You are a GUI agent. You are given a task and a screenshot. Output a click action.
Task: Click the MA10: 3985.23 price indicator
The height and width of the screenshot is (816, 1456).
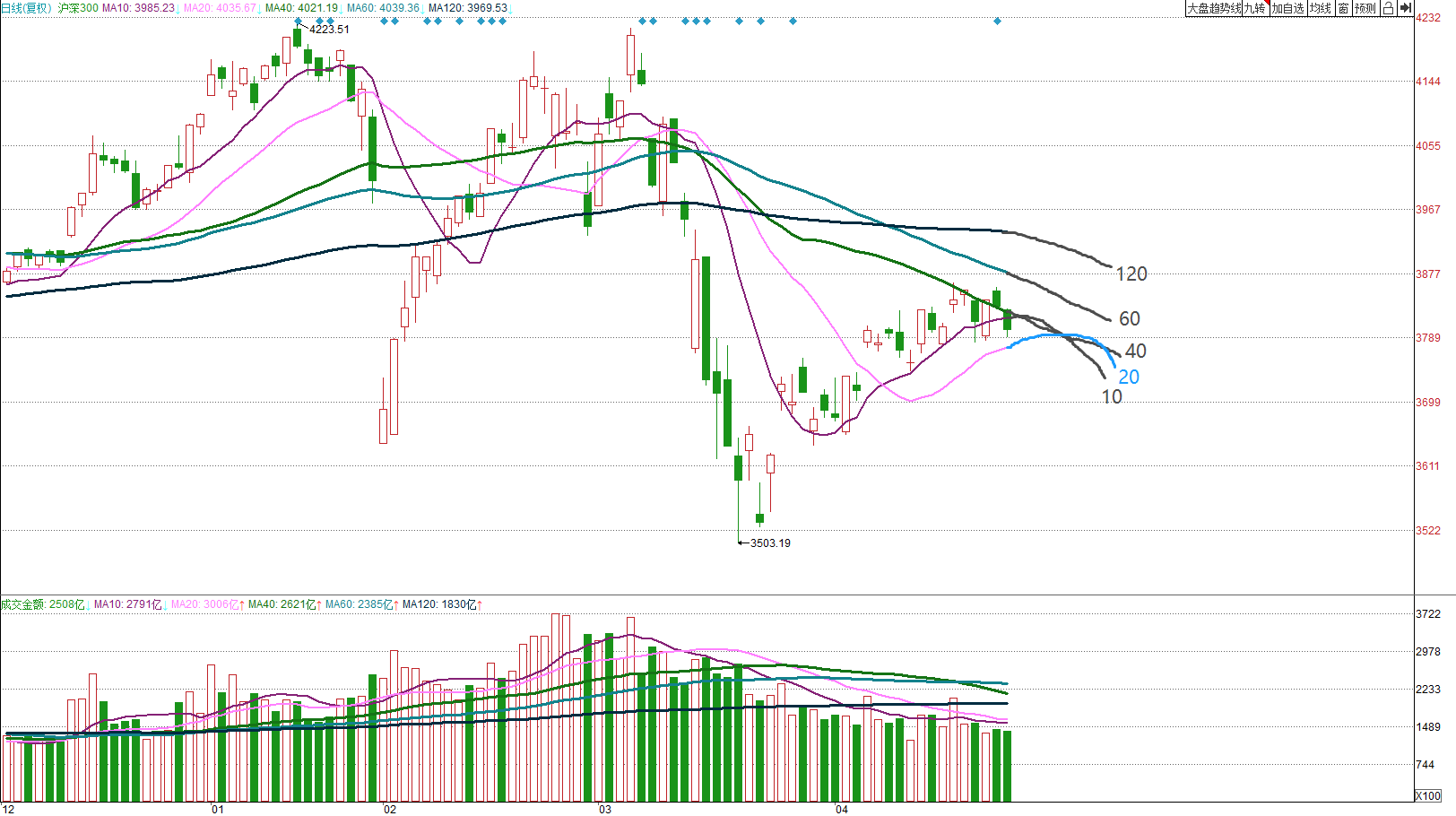[139, 8]
